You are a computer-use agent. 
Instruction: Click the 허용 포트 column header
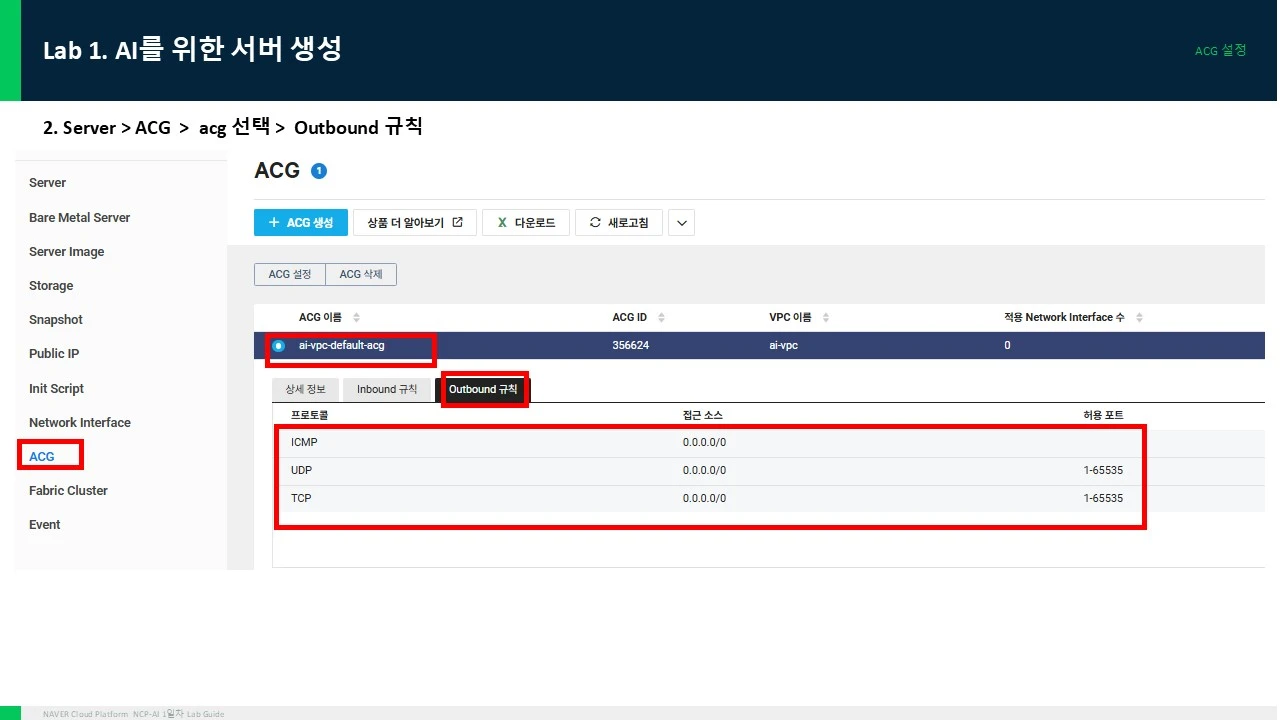coord(1103,415)
